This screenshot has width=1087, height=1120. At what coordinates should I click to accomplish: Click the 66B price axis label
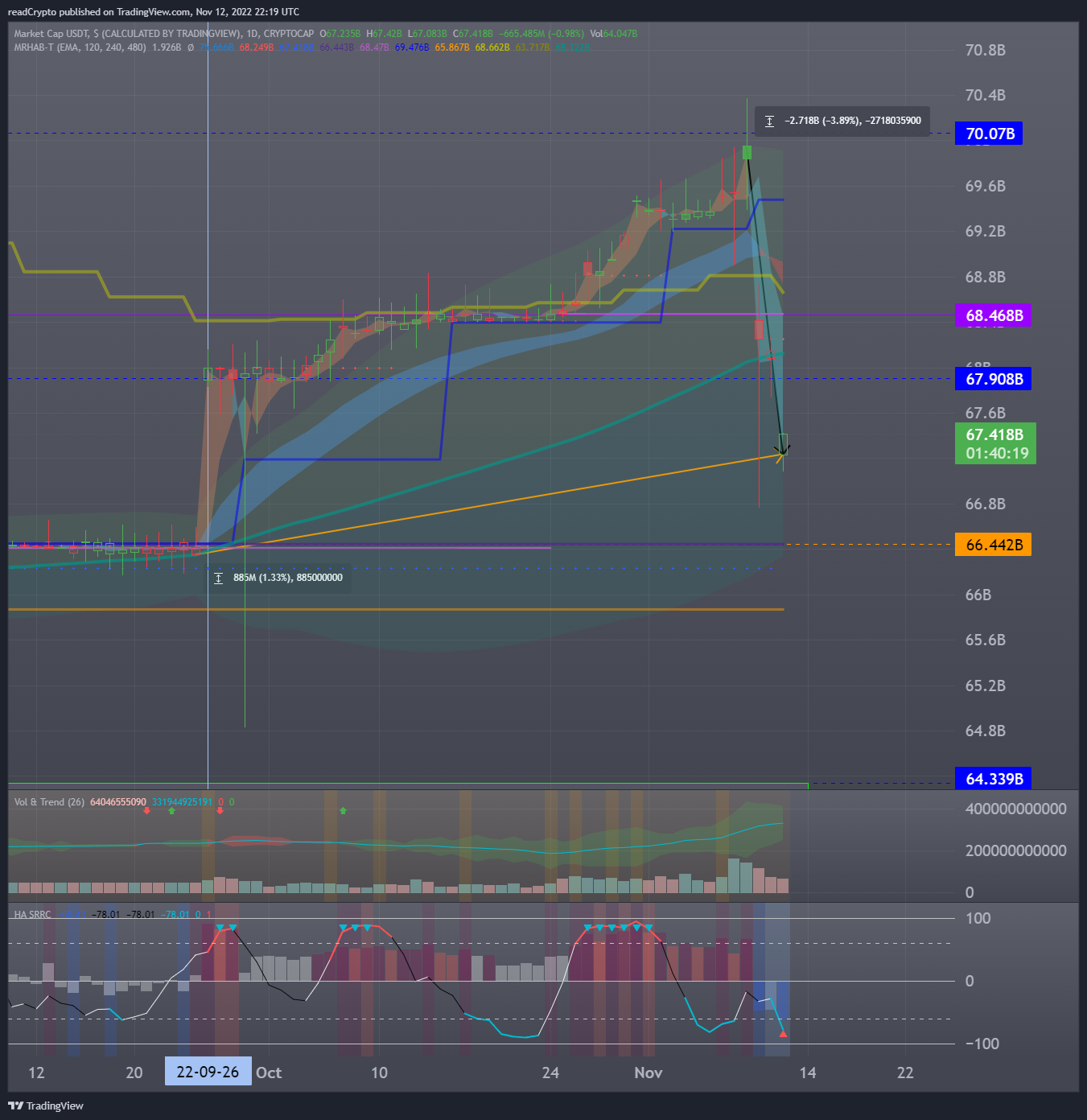click(978, 595)
